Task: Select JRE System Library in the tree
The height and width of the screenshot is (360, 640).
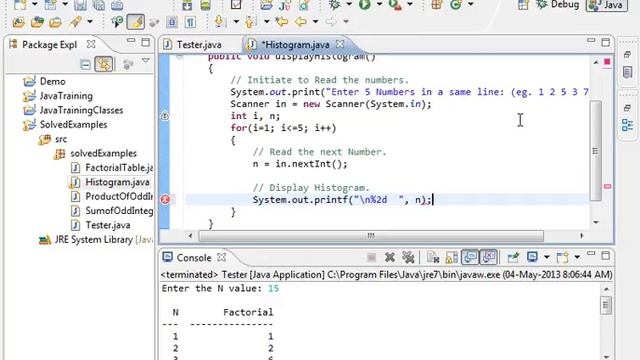Action: tap(96, 240)
